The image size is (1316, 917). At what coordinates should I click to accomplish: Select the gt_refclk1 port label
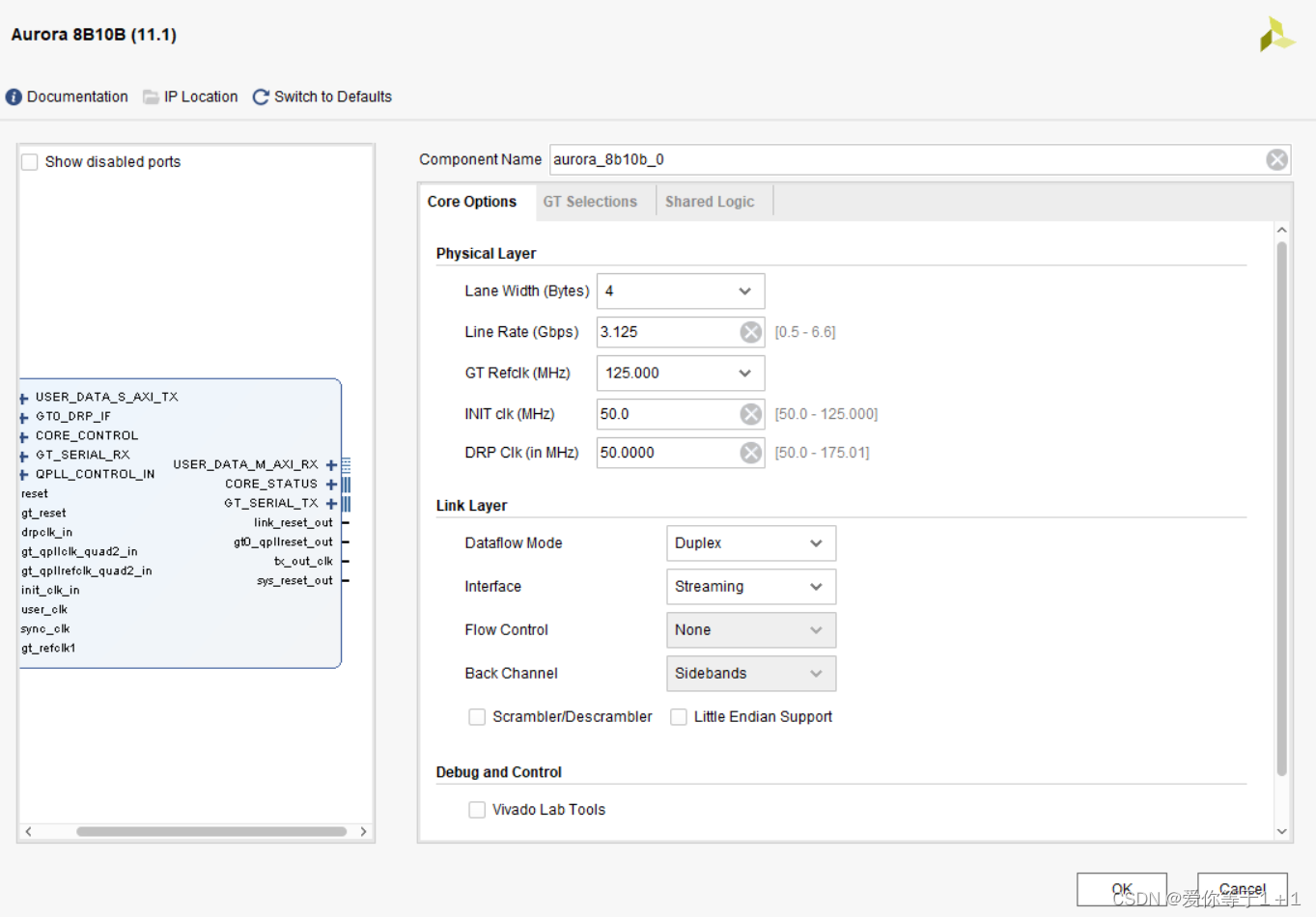coord(48,649)
